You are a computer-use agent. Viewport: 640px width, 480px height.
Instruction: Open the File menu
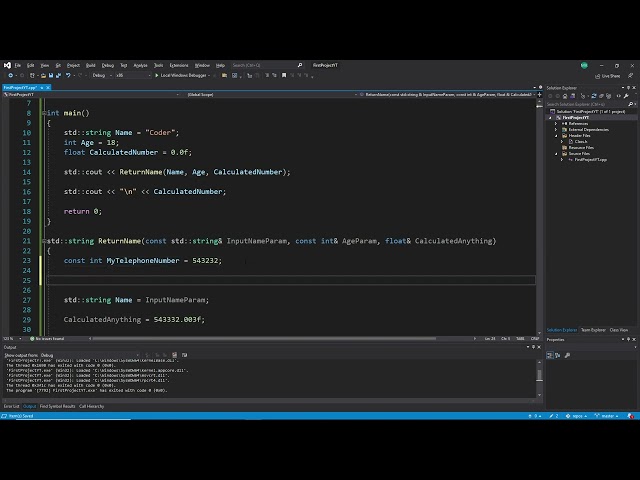click(18, 65)
